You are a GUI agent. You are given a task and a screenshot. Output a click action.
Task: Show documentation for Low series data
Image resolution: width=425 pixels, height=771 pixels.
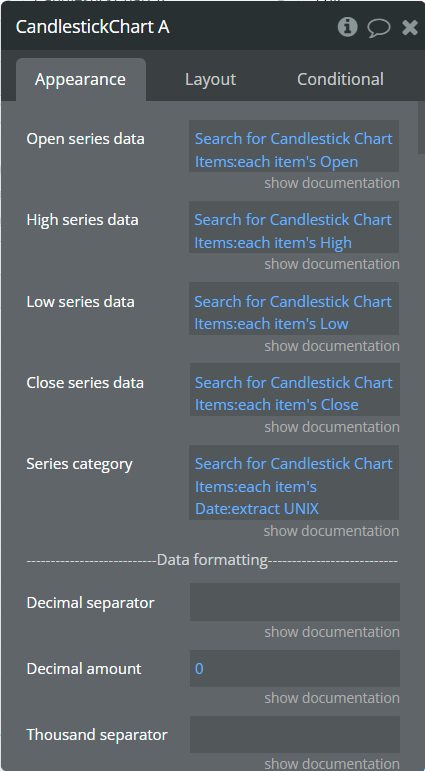click(332, 346)
